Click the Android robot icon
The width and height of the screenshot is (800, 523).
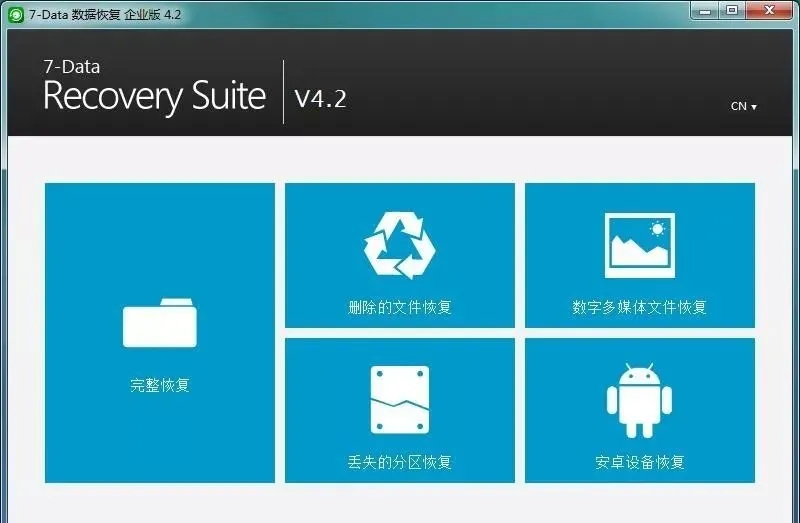click(x=640, y=400)
